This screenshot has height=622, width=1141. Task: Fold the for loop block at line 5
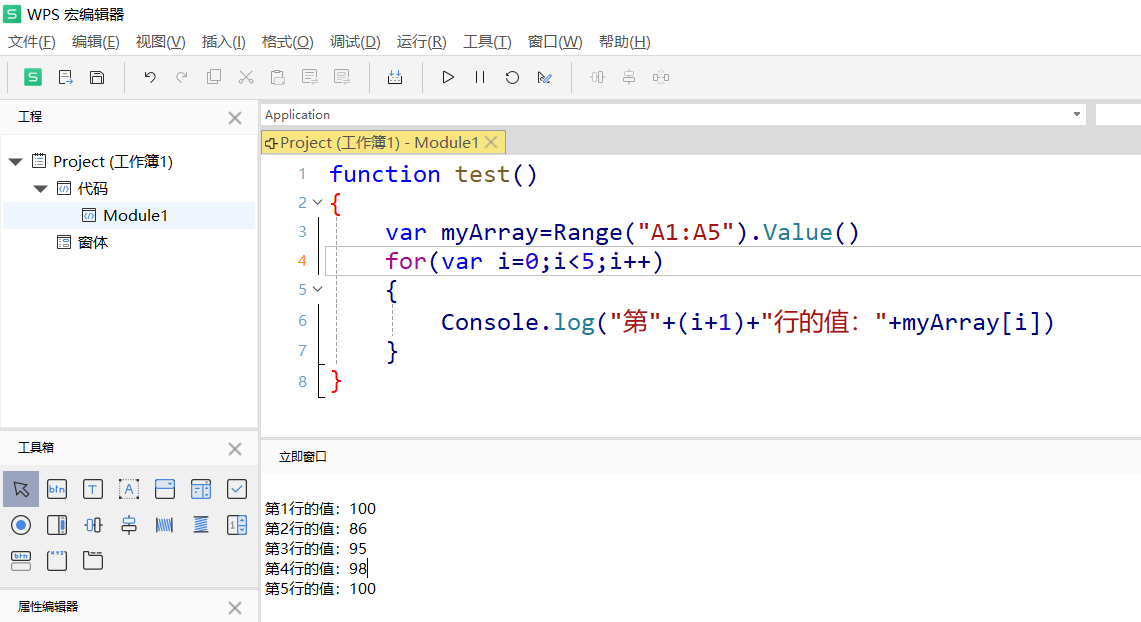(x=317, y=290)
